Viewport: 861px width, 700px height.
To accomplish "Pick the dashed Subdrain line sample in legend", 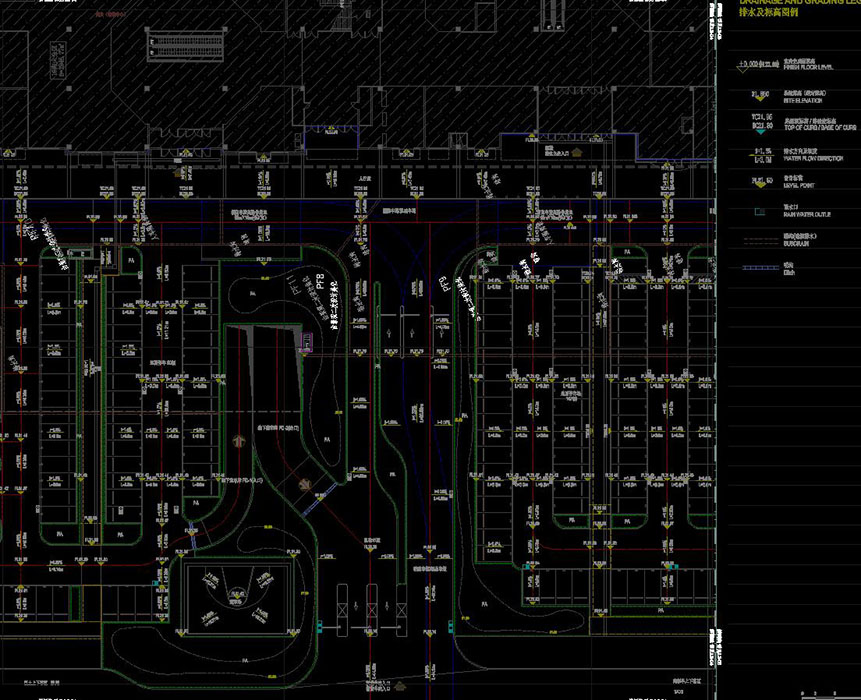I will point(757,240).
